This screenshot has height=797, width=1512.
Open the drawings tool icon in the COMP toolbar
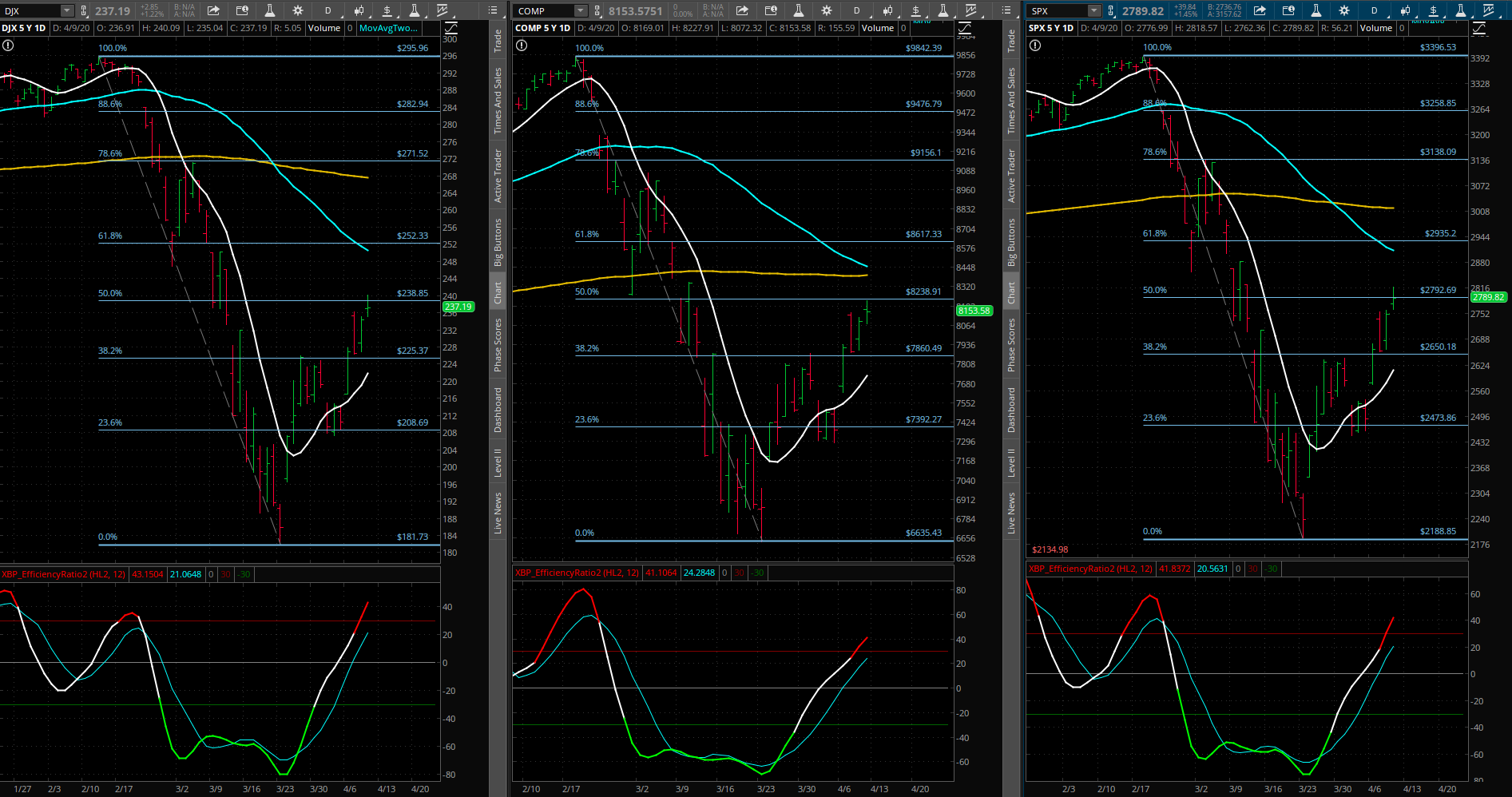tap(970, 10)
